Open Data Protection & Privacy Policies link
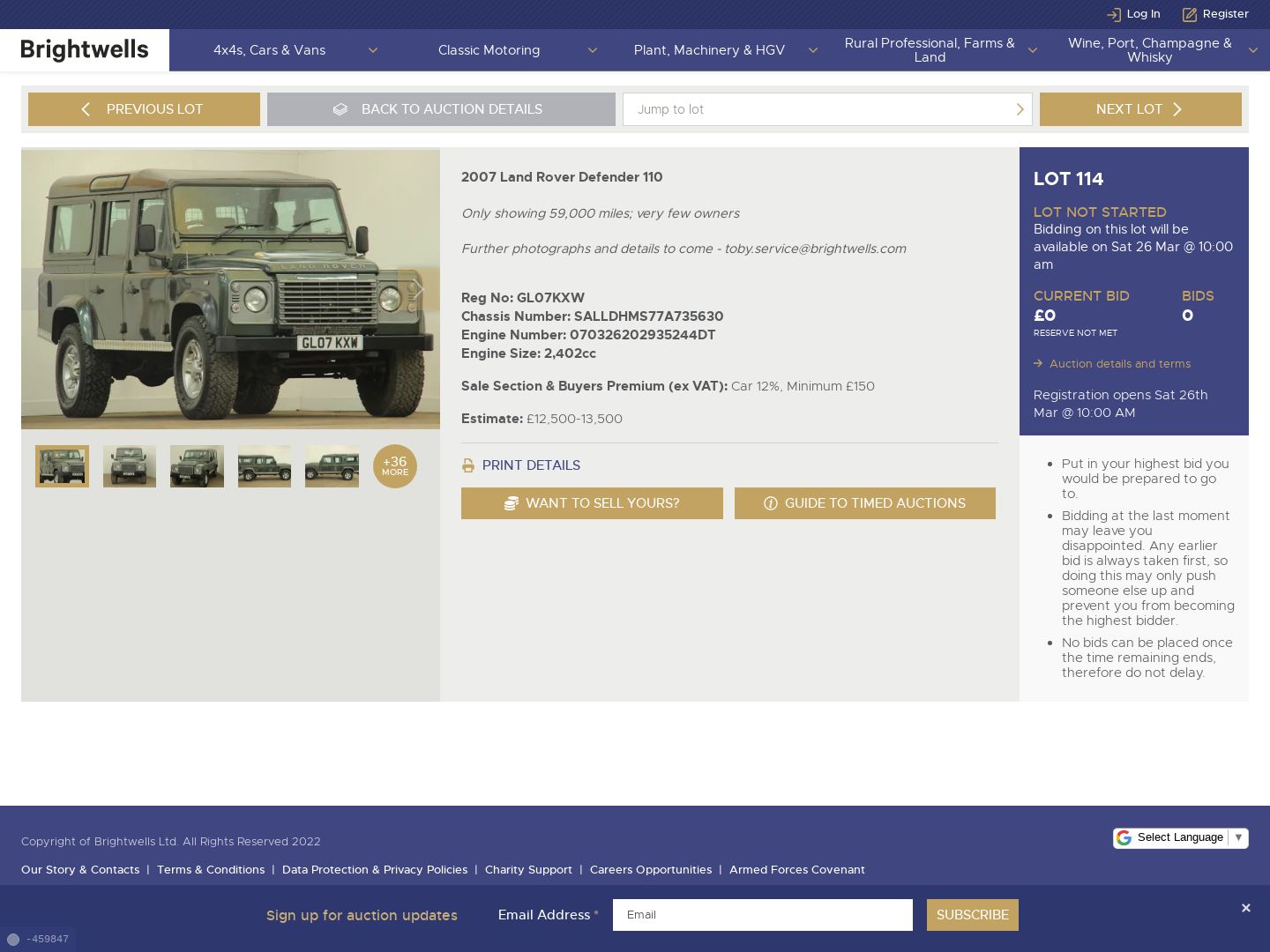 point(375,870)
